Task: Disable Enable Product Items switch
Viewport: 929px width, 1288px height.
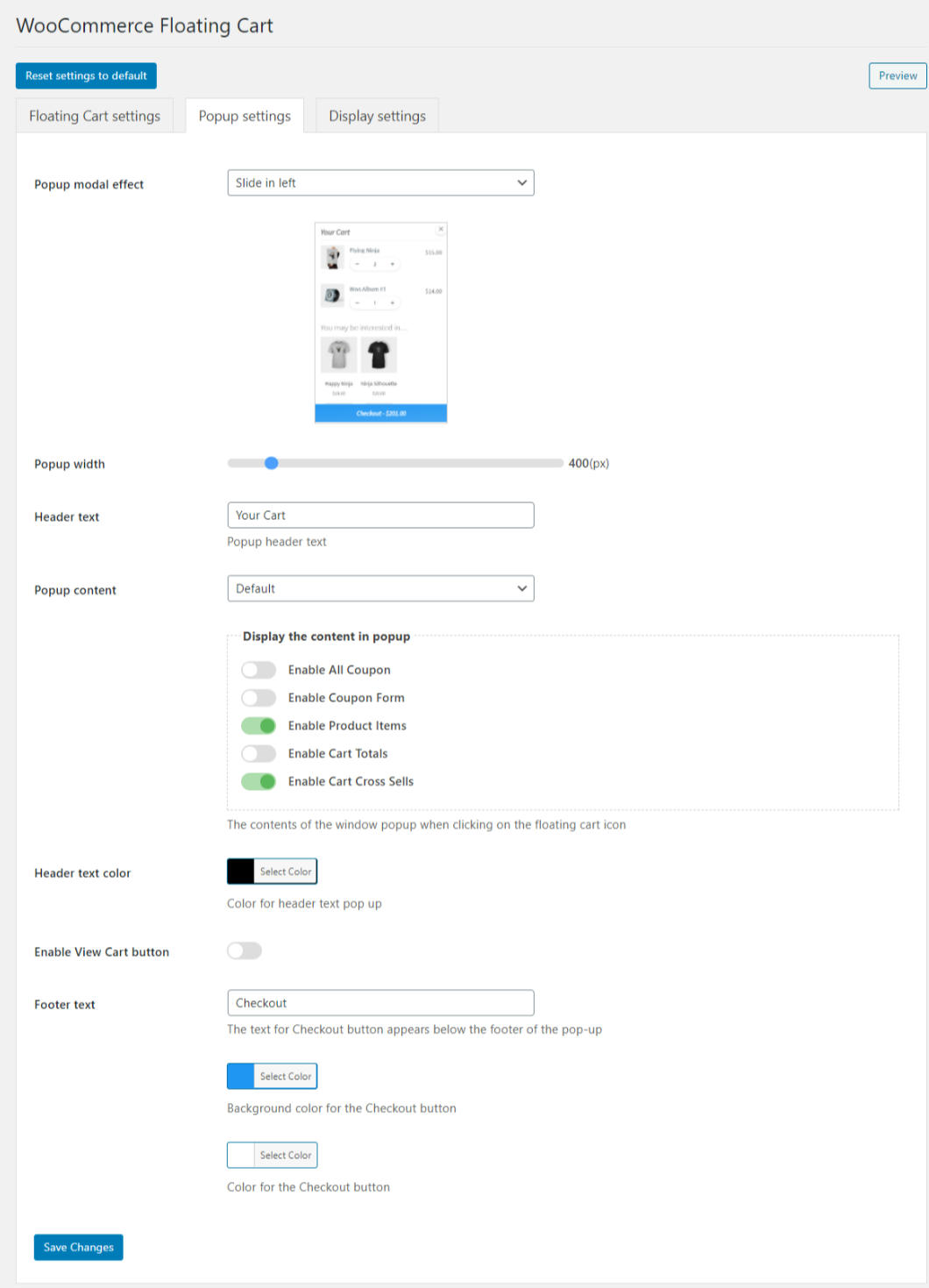Action: [259, 726]
